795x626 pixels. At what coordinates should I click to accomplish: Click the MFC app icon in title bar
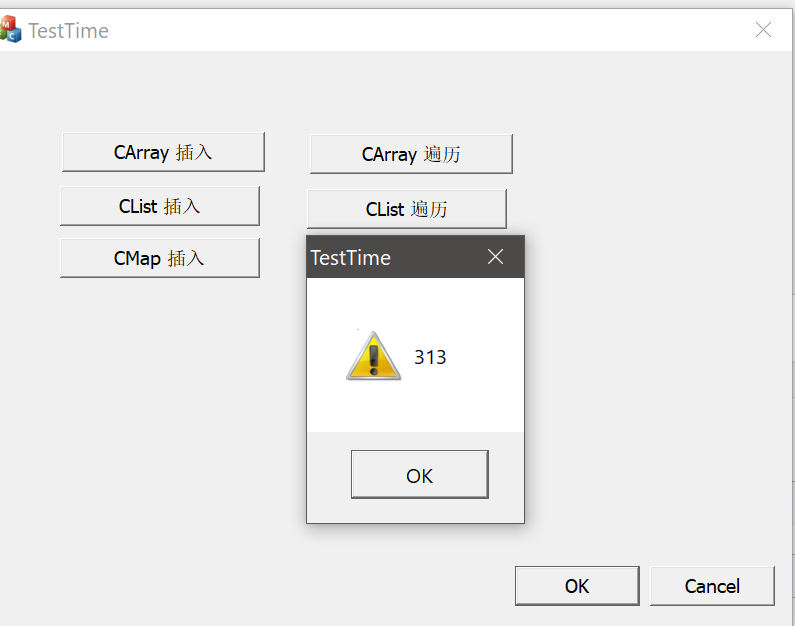[x=10, y=29]
